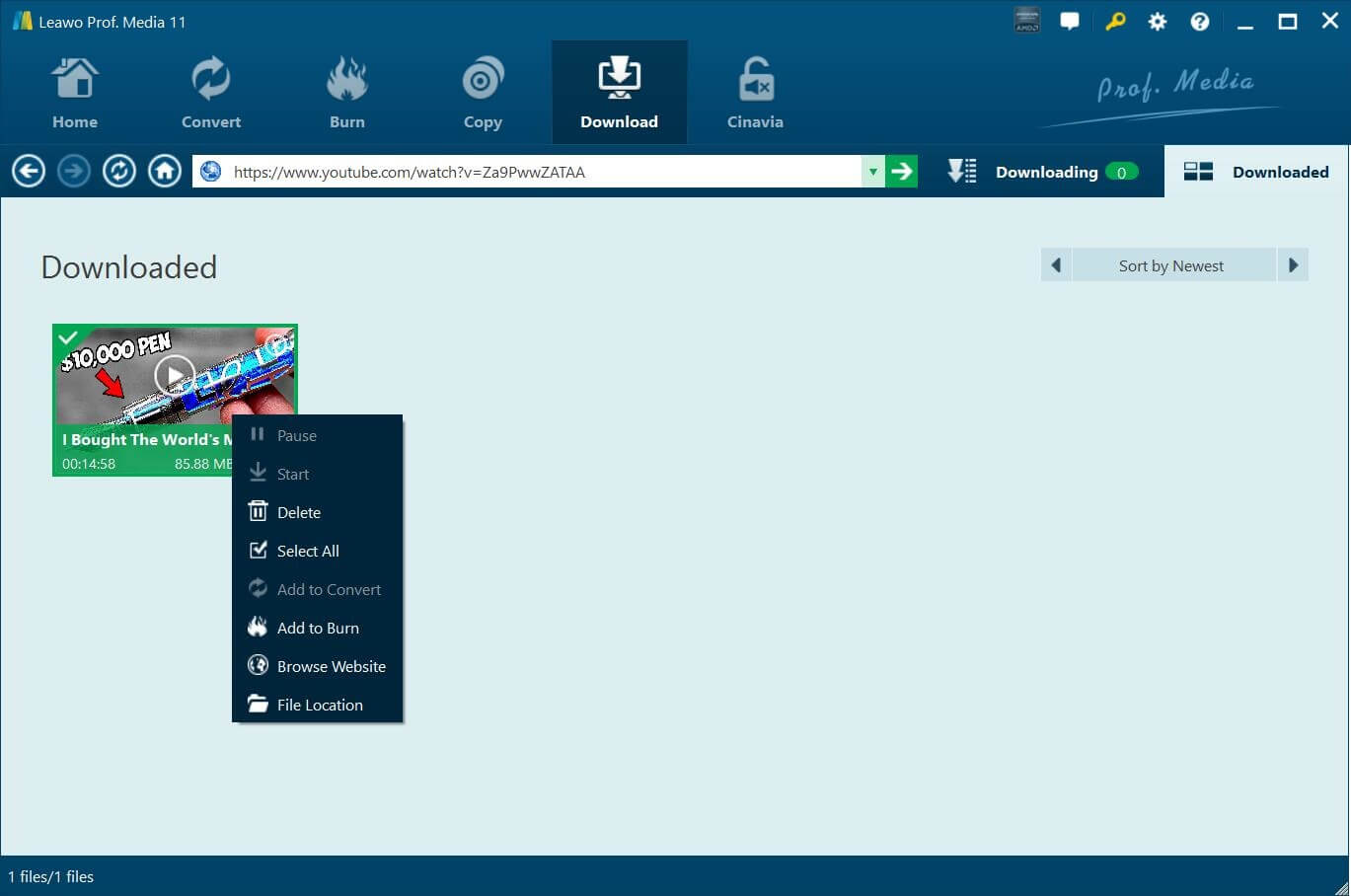This screenshot has width=1351, height=896.
Task: Switch to the Downloading tab
Action: 1045,172
